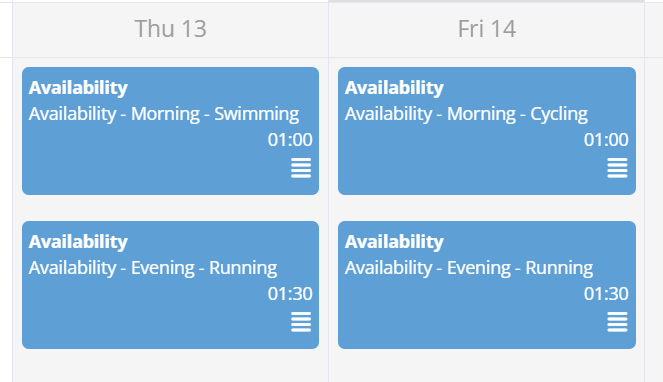663x382 pixels.
Task: Click Availability title on Thursday Swimming card
Action: click(x=78, y=88)
